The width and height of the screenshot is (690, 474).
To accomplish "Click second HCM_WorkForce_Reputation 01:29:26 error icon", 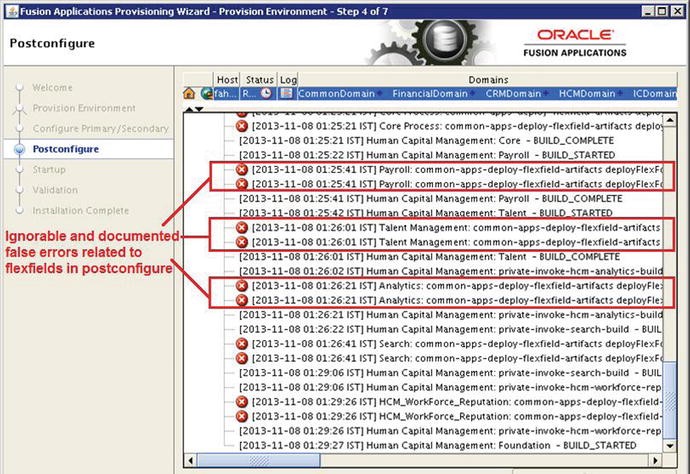I will click(x=242, y=416).
